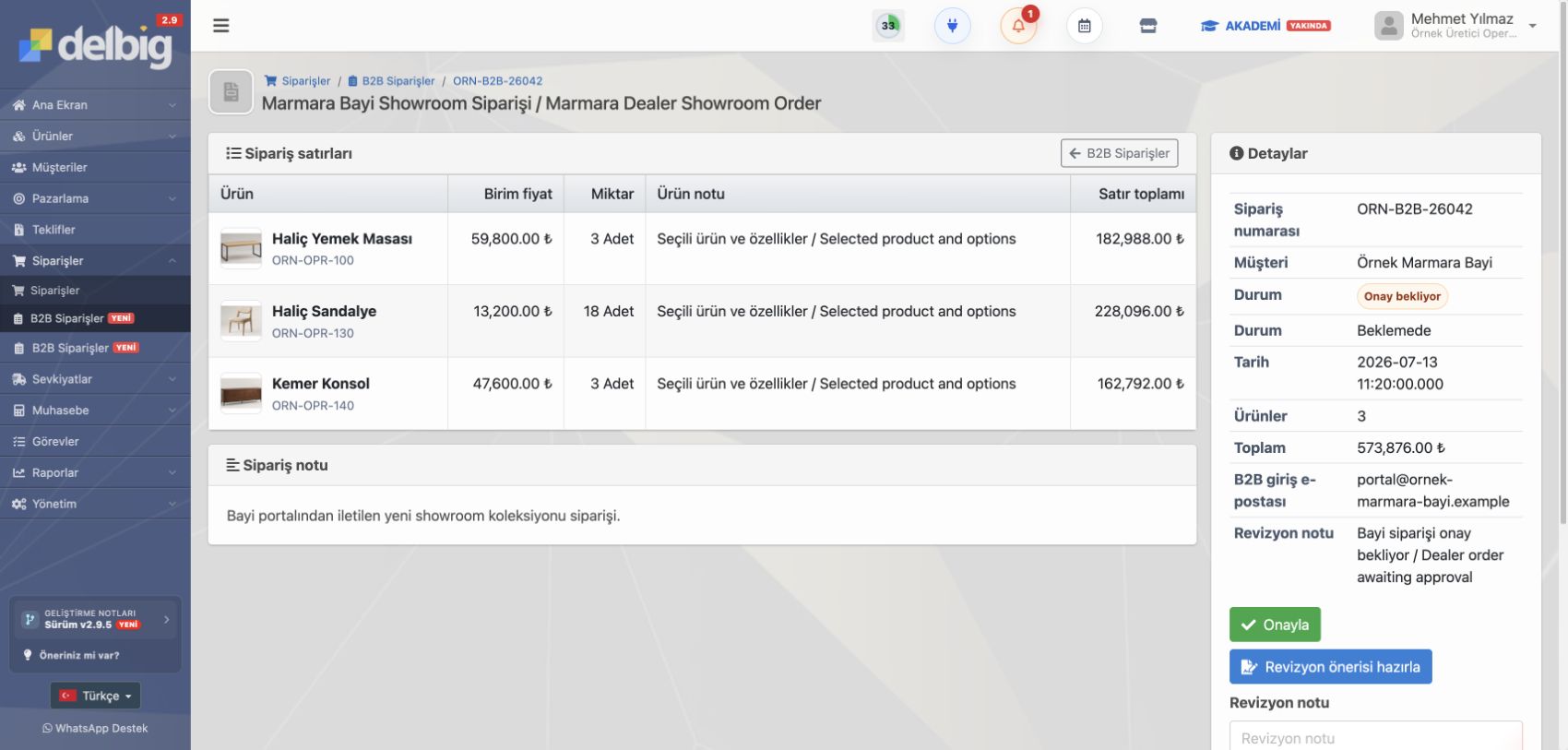This screenshot has width=1568, height=750.
Task: Click the document icon beside order title
Action: pos(231,92)
